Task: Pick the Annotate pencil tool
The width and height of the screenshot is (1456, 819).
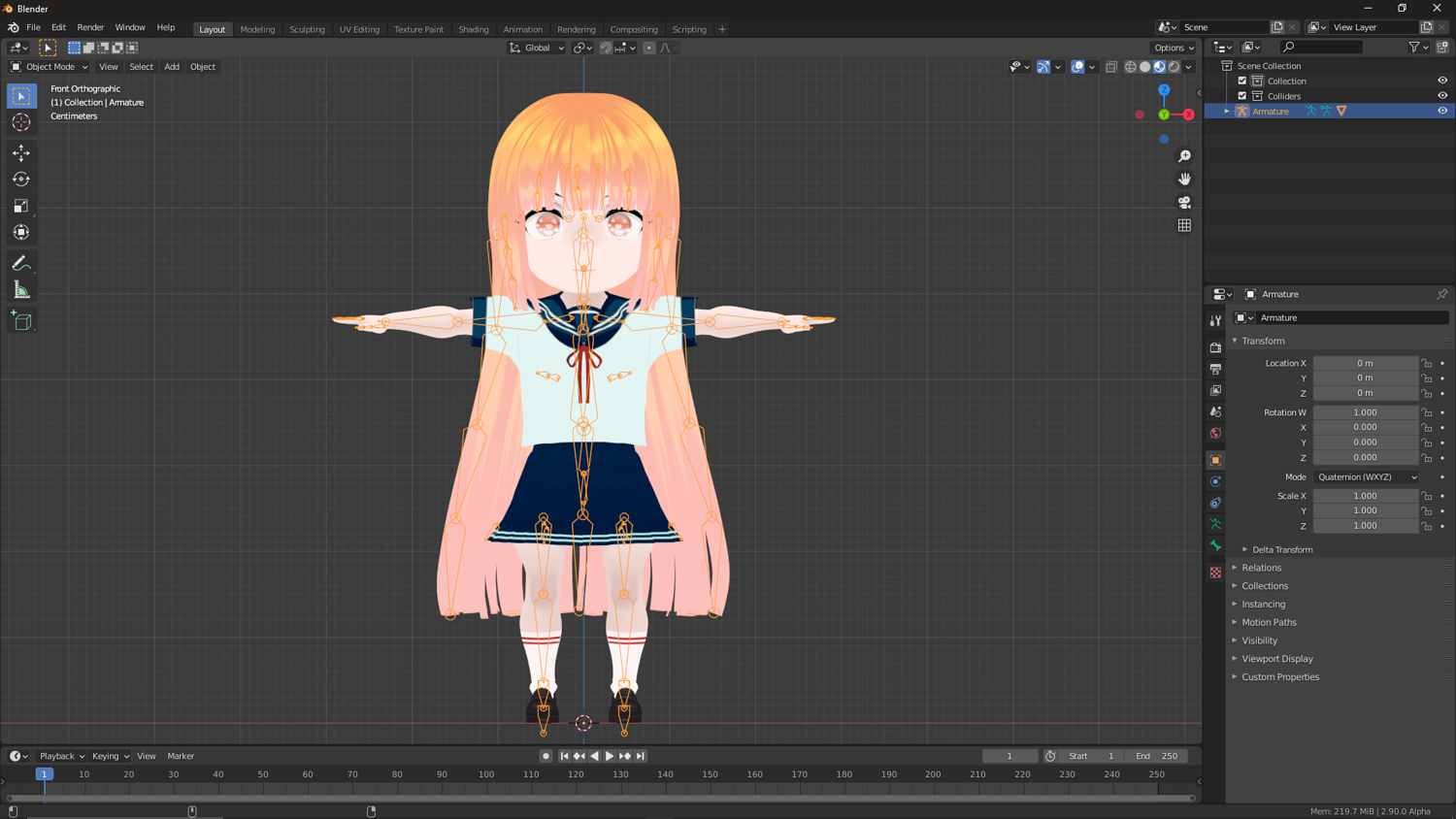Action: [x=21, y=263]
